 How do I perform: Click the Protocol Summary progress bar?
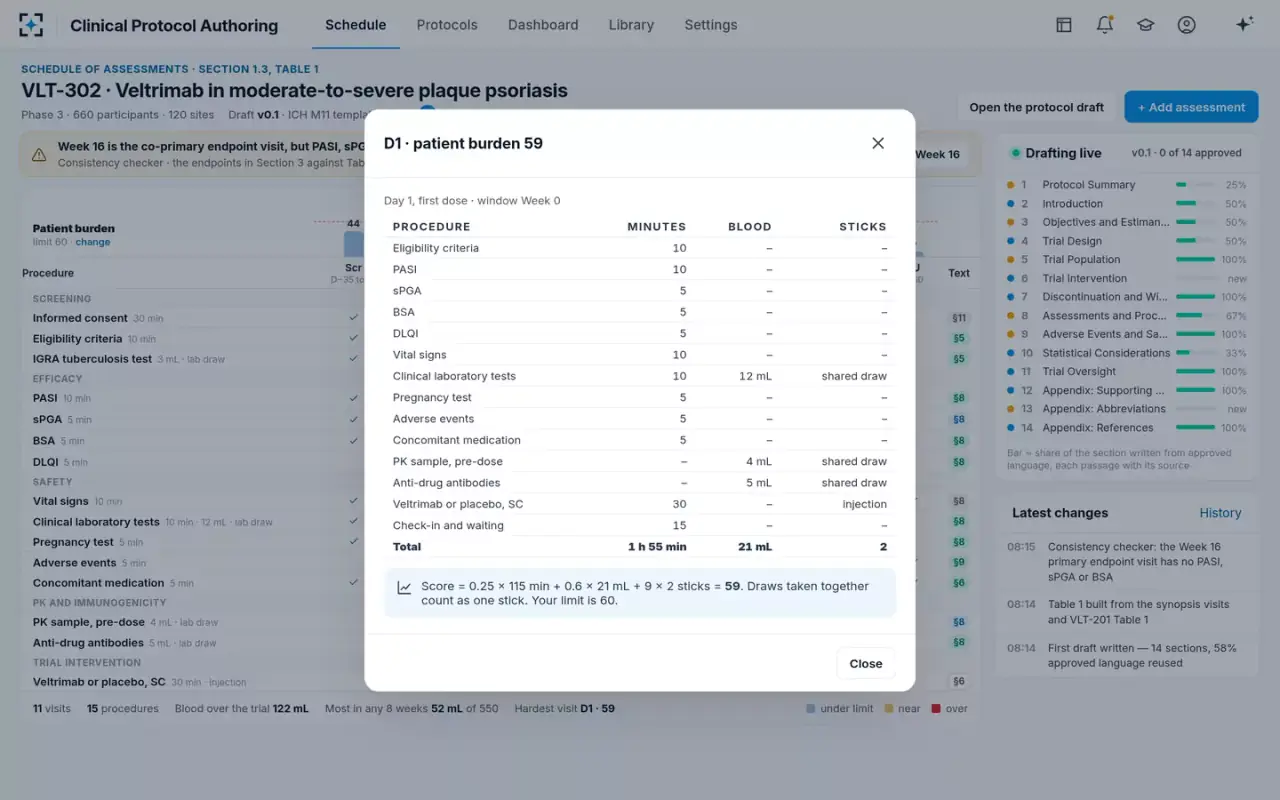pyautogui.click(x=1196, y=185)
